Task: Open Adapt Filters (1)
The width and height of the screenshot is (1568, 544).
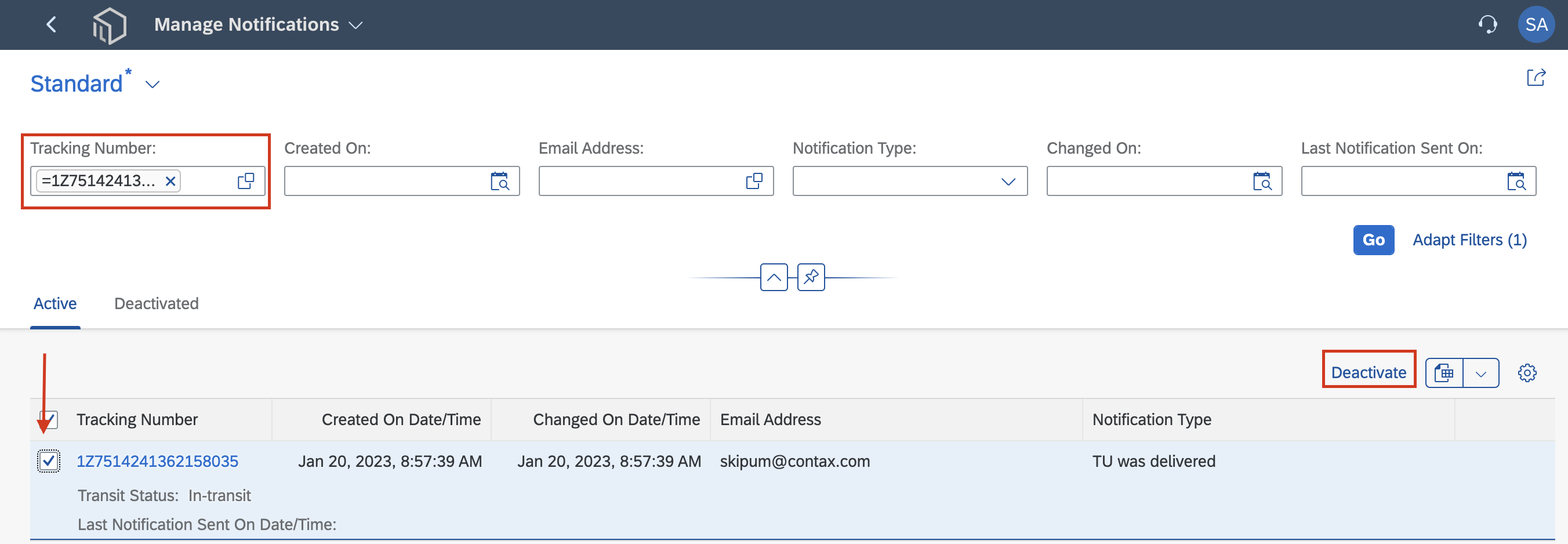Action: click(1469, 240)
